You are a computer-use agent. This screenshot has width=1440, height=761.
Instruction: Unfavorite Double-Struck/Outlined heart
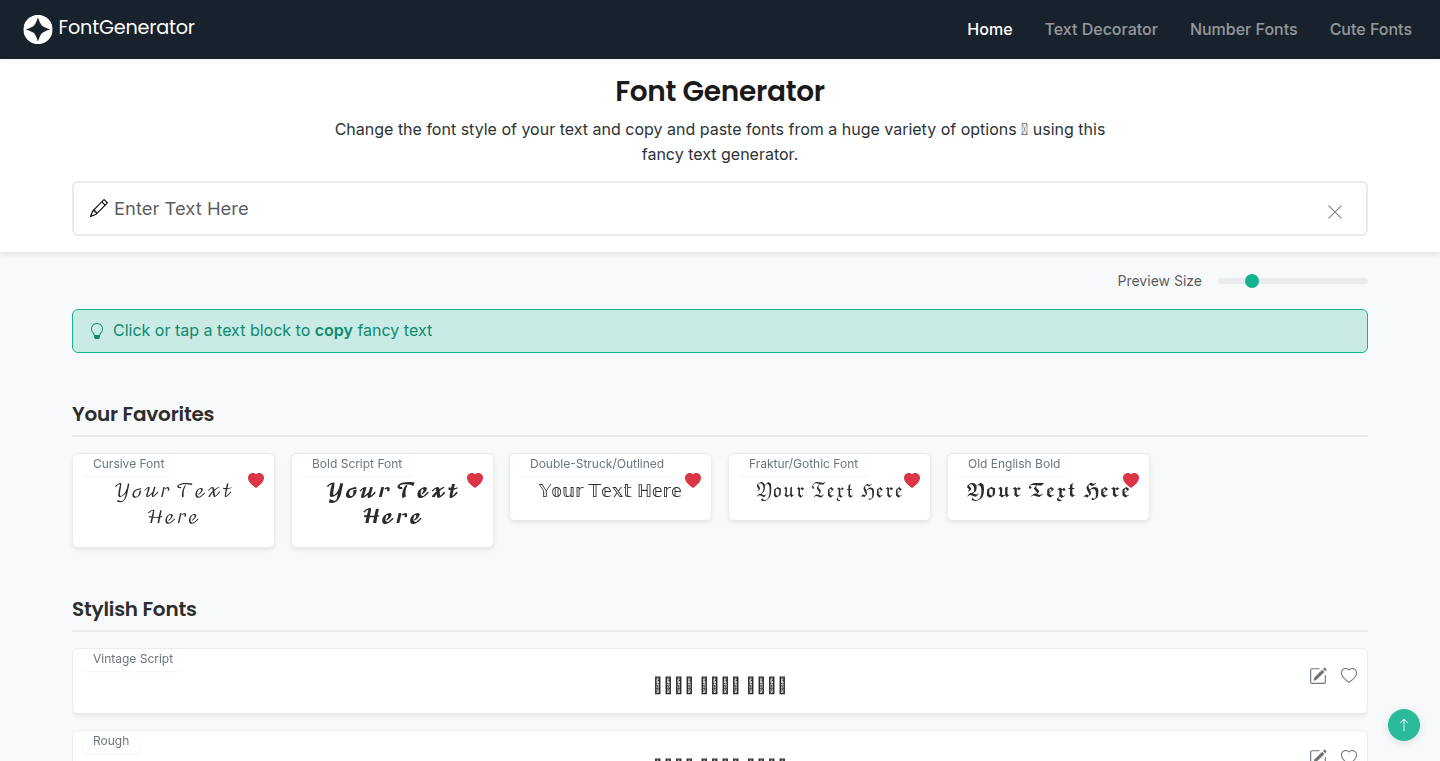(x=693, y=480)
